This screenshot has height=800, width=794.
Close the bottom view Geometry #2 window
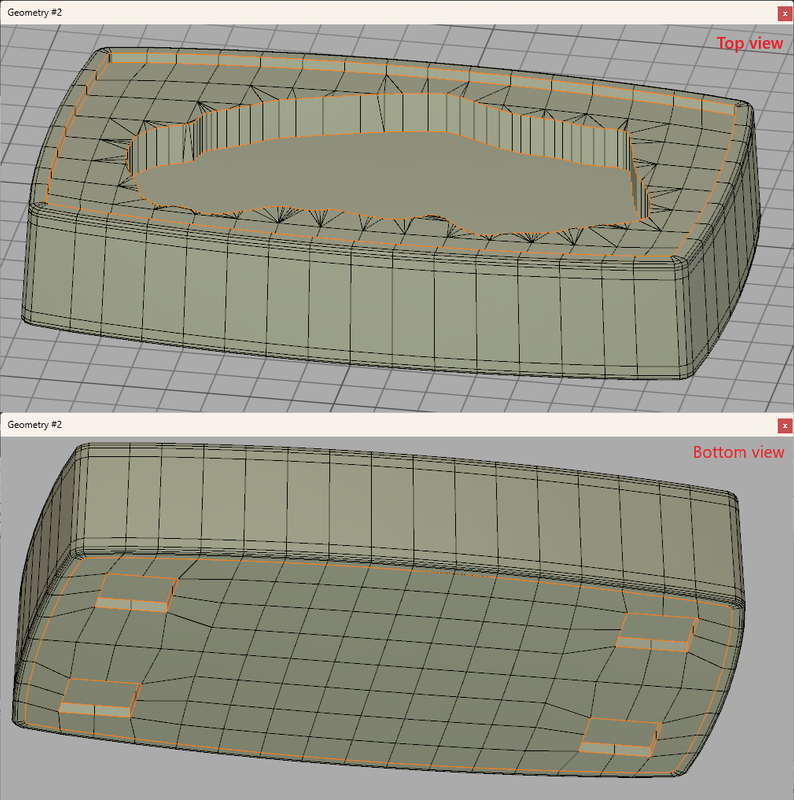click(x=785, y=426)
